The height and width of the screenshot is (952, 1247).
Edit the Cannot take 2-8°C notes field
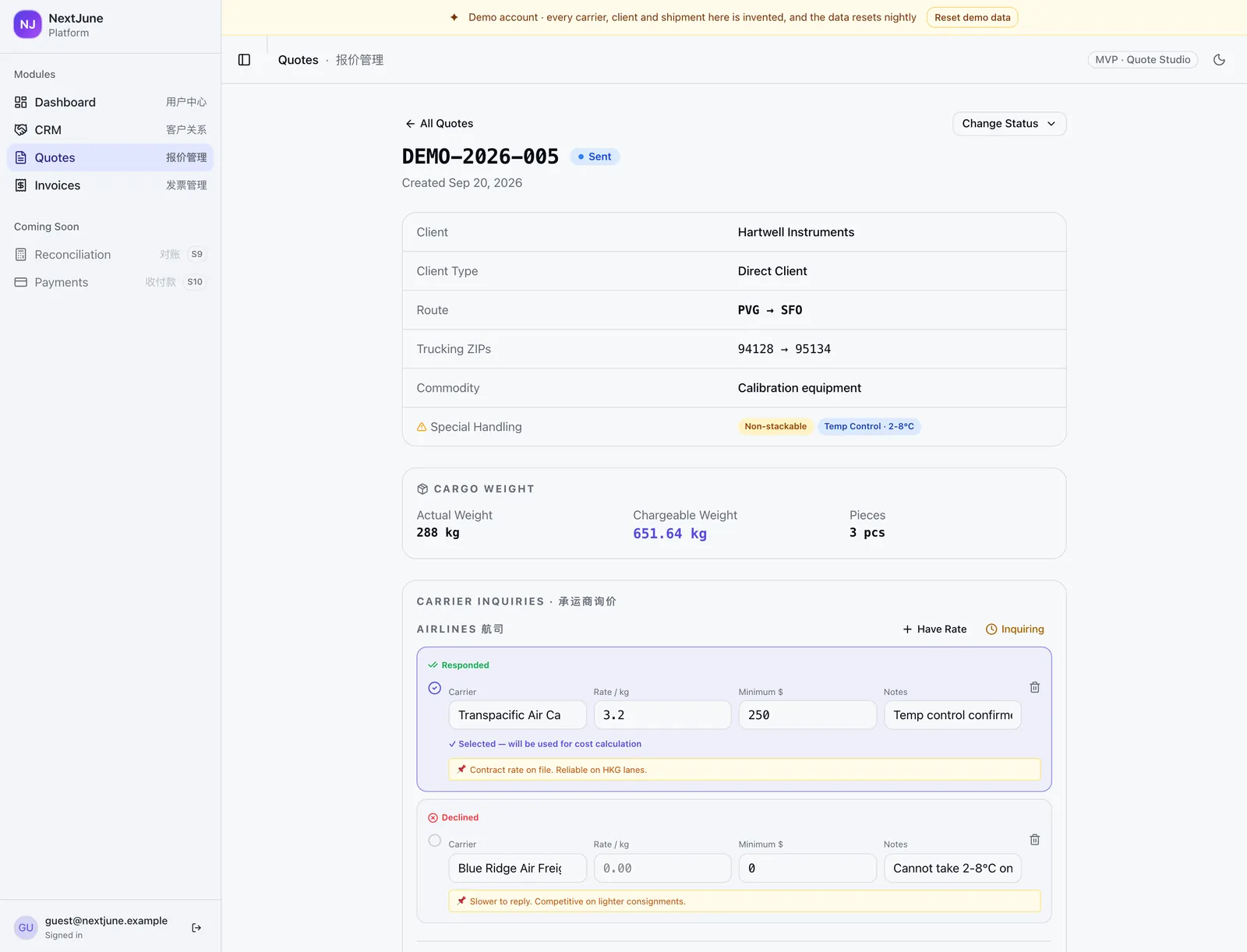[x=952, y=869]
